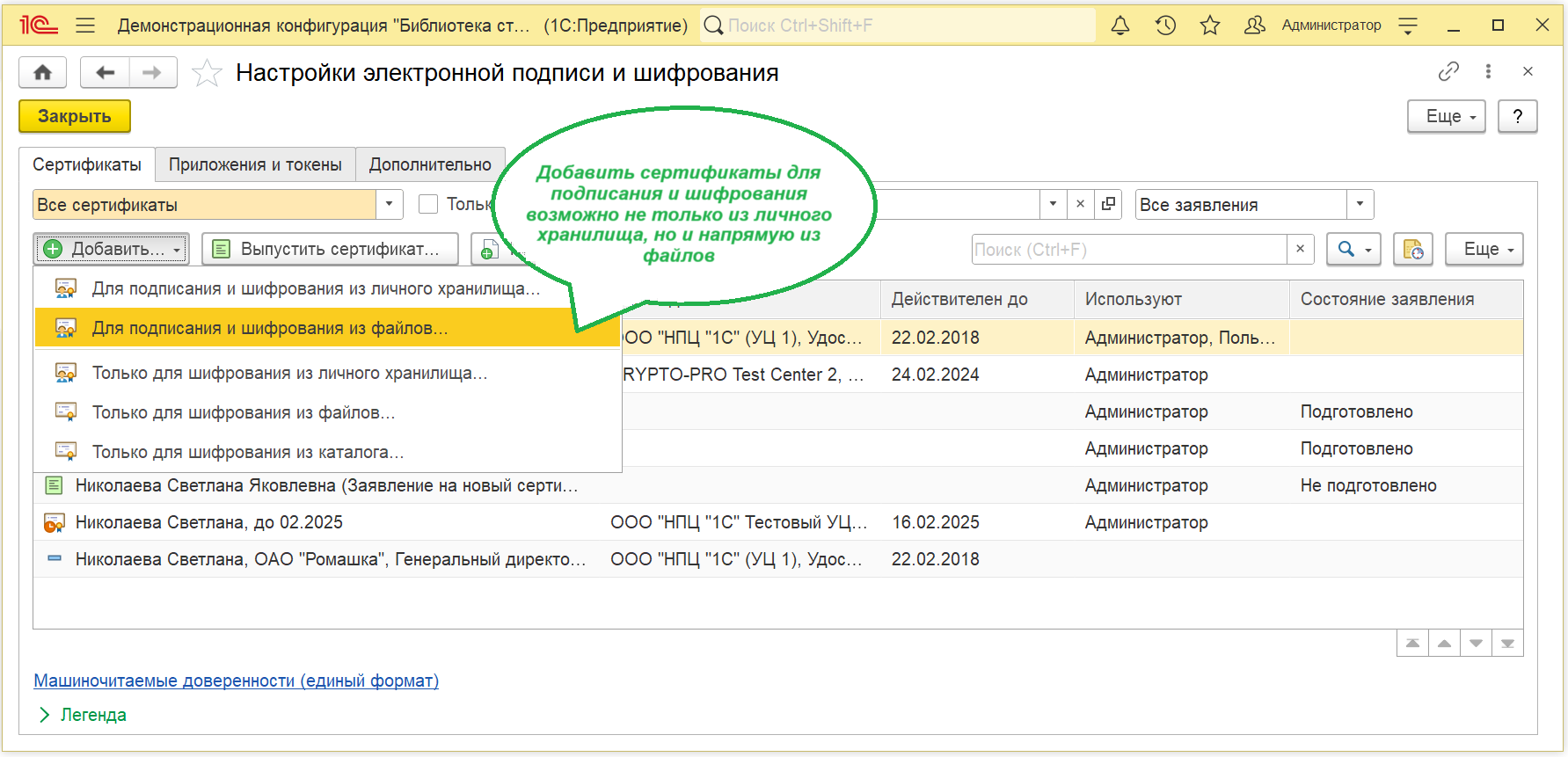The height and width of the screenshot is (757, 1568).
Task: Open 'Машиночитаемые доверенности' link
Action: pos(236,681)
